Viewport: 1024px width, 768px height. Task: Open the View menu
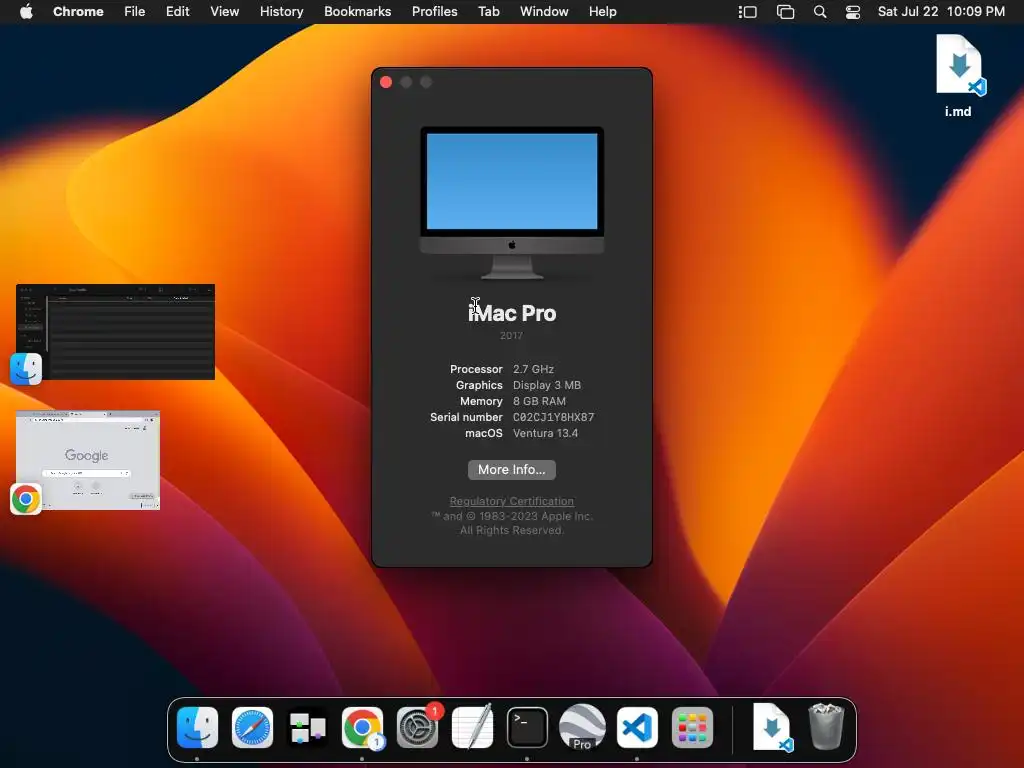pos(224,12)
